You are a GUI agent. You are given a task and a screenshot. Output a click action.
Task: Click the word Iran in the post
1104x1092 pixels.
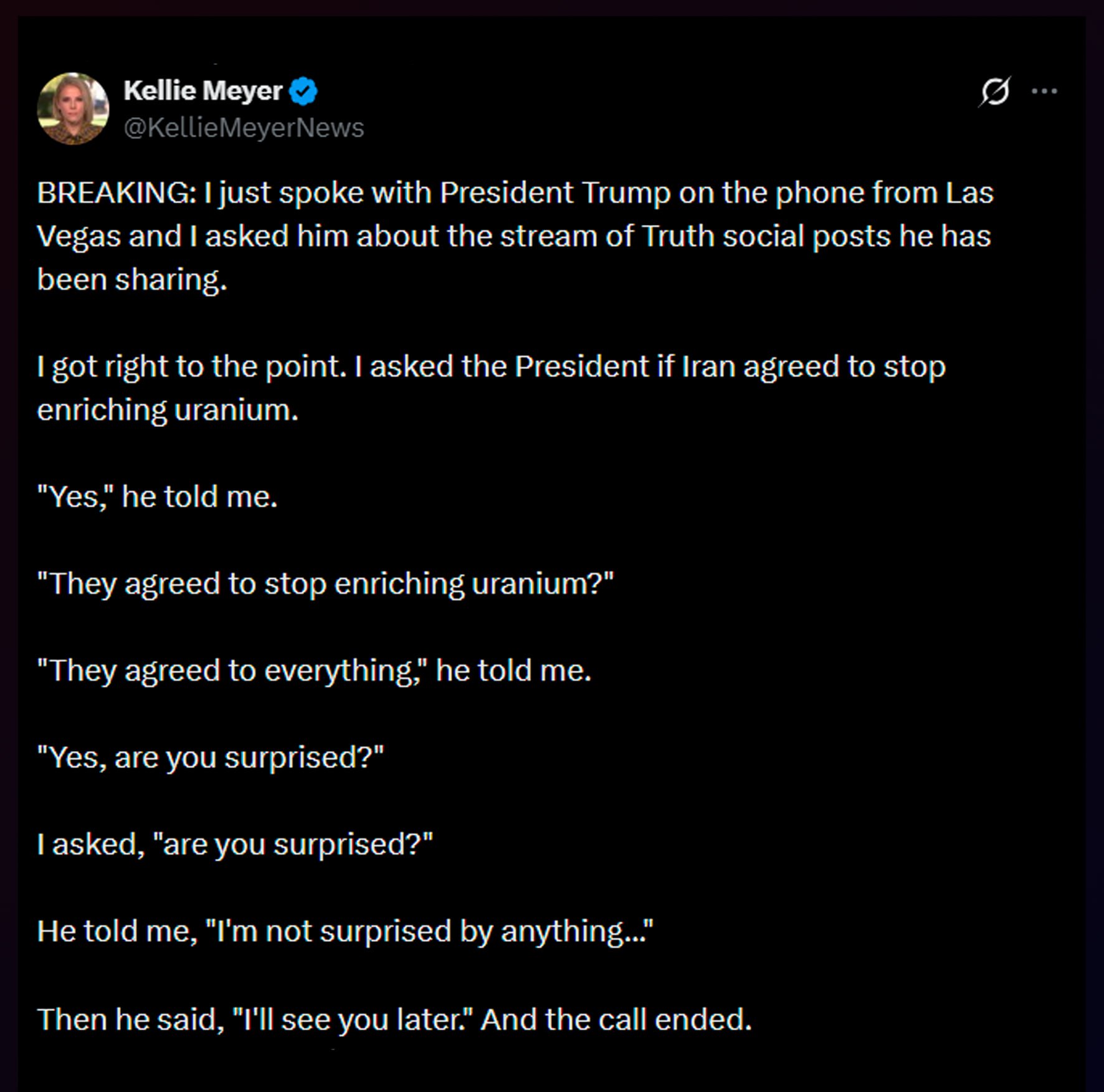point(708,366)
